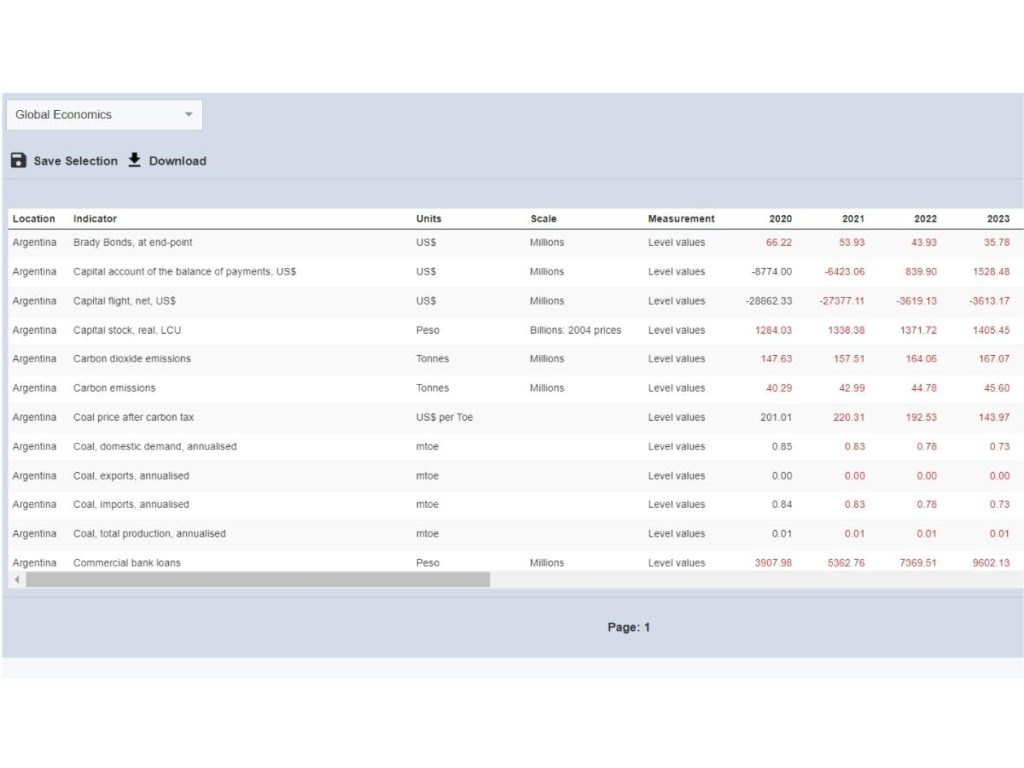Select the Carbon dioxide emissions row

coord(131,359)
